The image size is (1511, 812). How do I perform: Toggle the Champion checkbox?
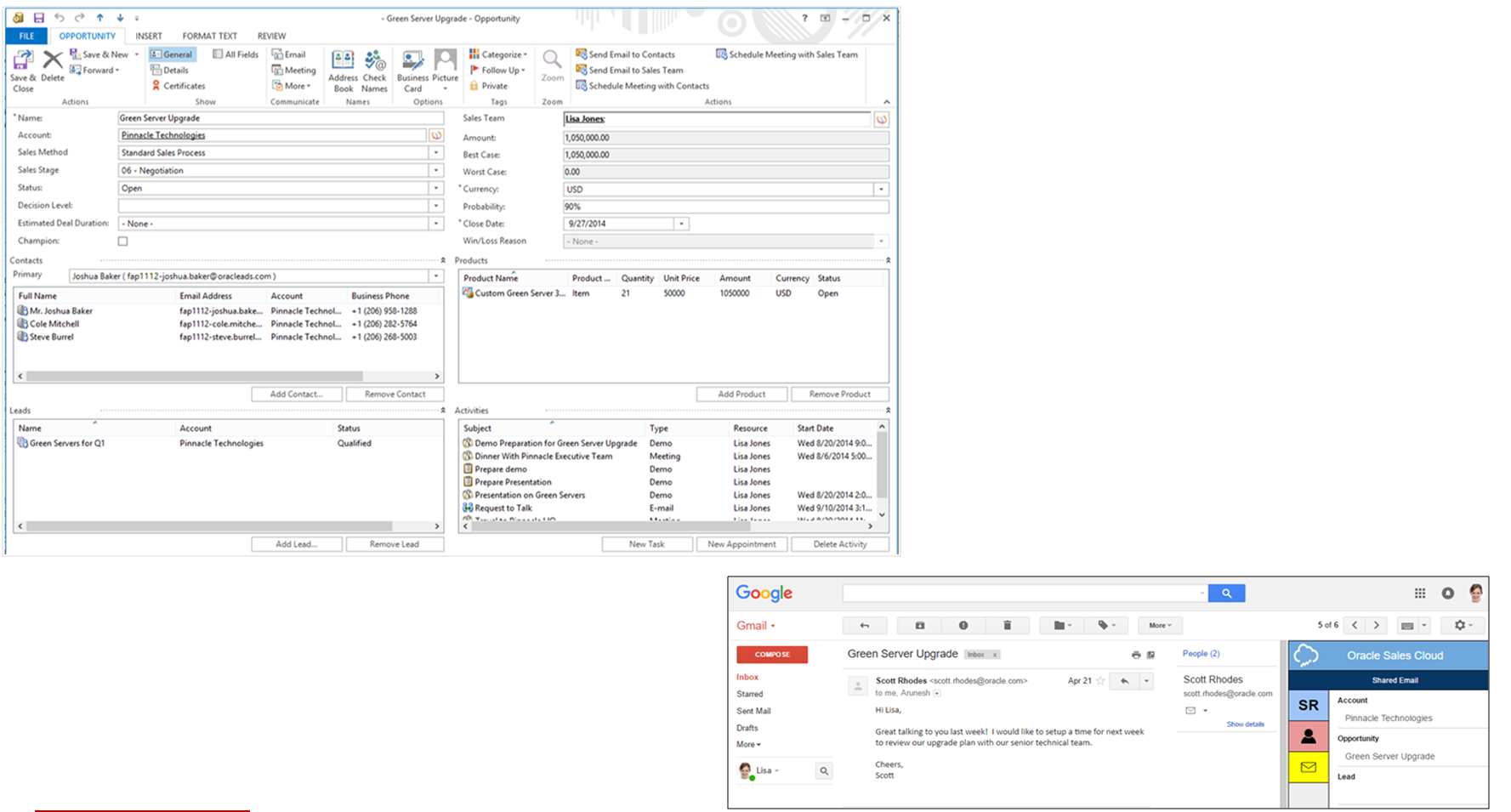coord(123,241)
